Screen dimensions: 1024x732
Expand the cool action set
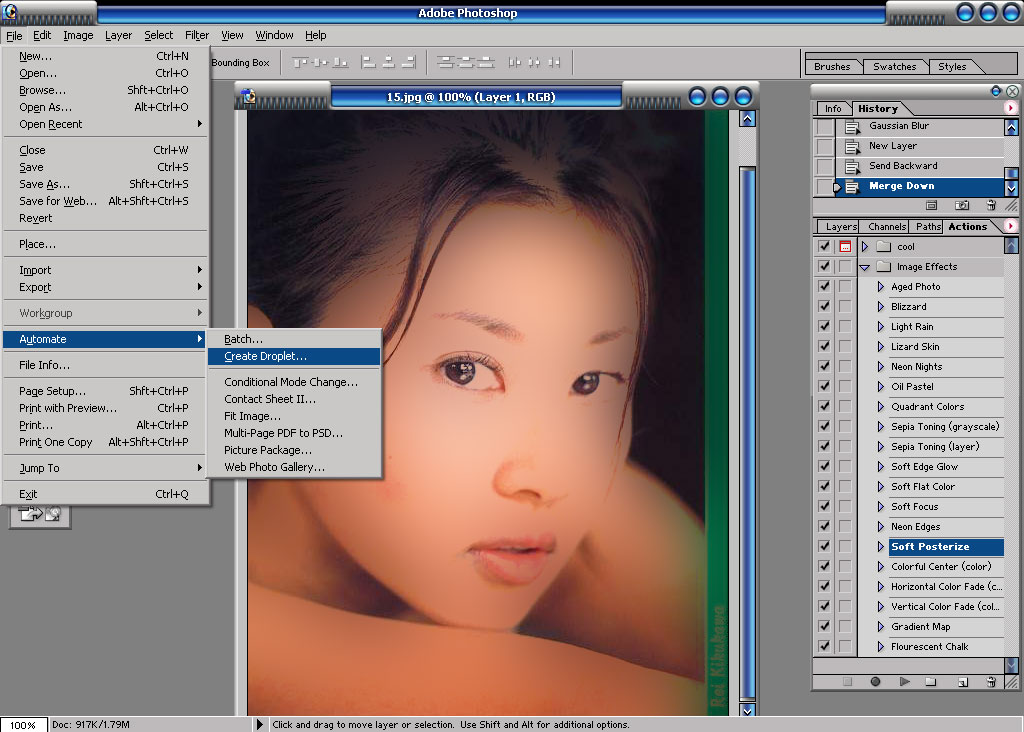coord(865,246)
